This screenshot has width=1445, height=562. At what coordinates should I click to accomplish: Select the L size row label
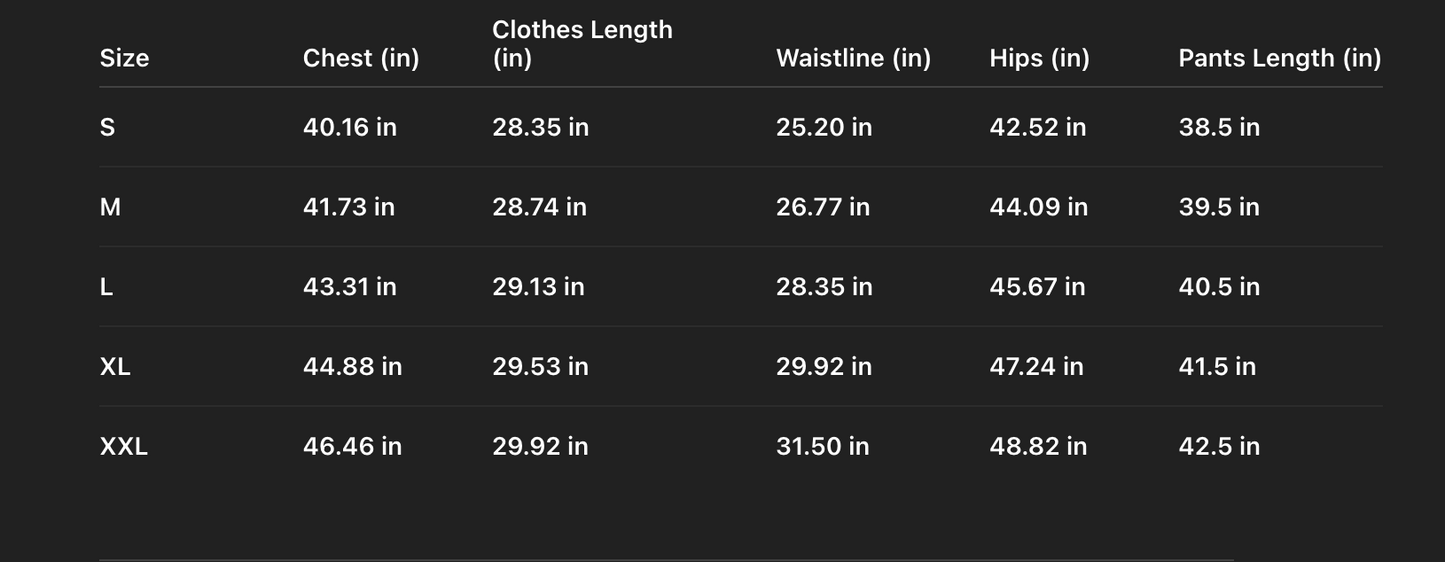[x=106, y=287]
